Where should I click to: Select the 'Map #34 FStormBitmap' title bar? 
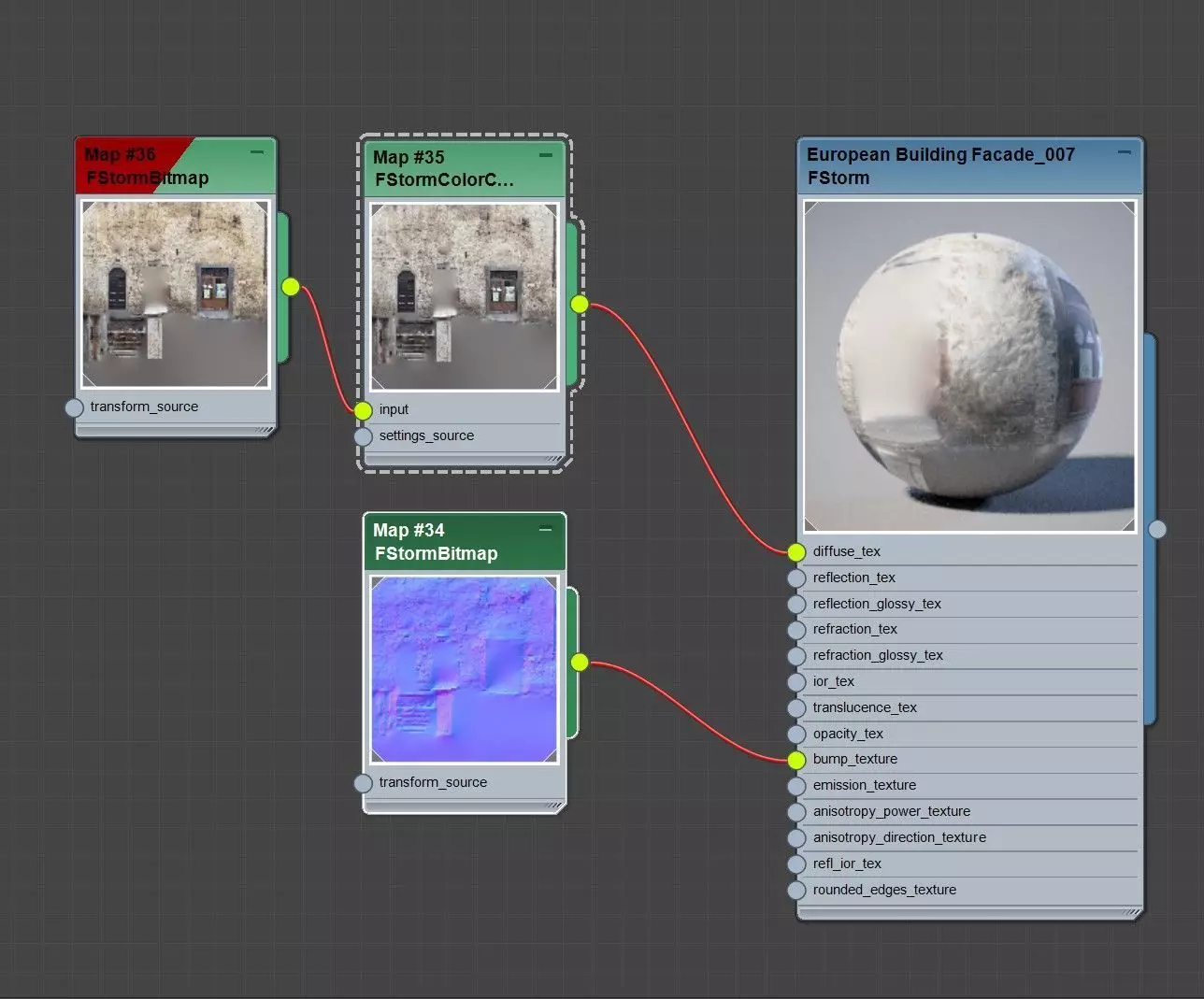click(465, 542)
